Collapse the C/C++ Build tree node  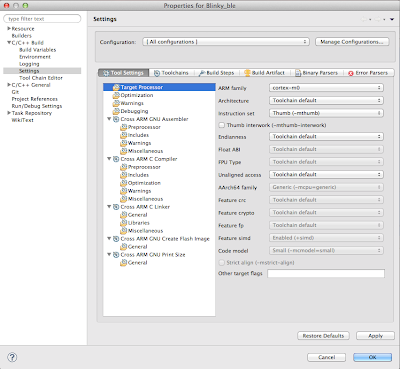tap(9, 43)
